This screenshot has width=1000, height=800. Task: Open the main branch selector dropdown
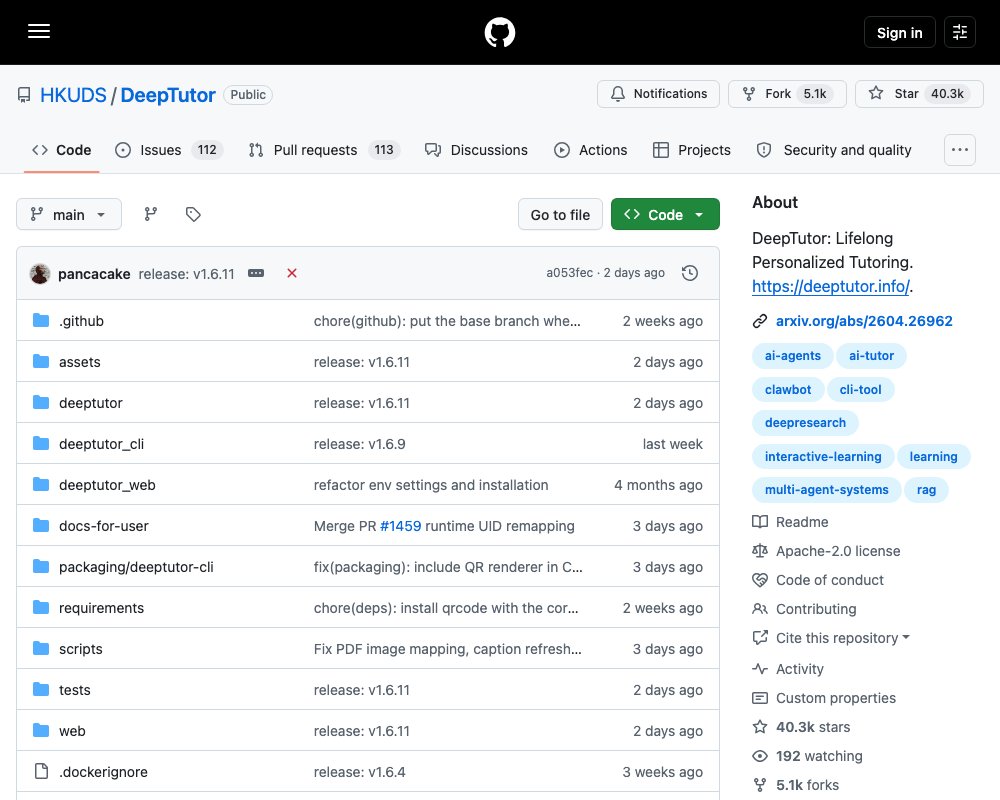69,214
